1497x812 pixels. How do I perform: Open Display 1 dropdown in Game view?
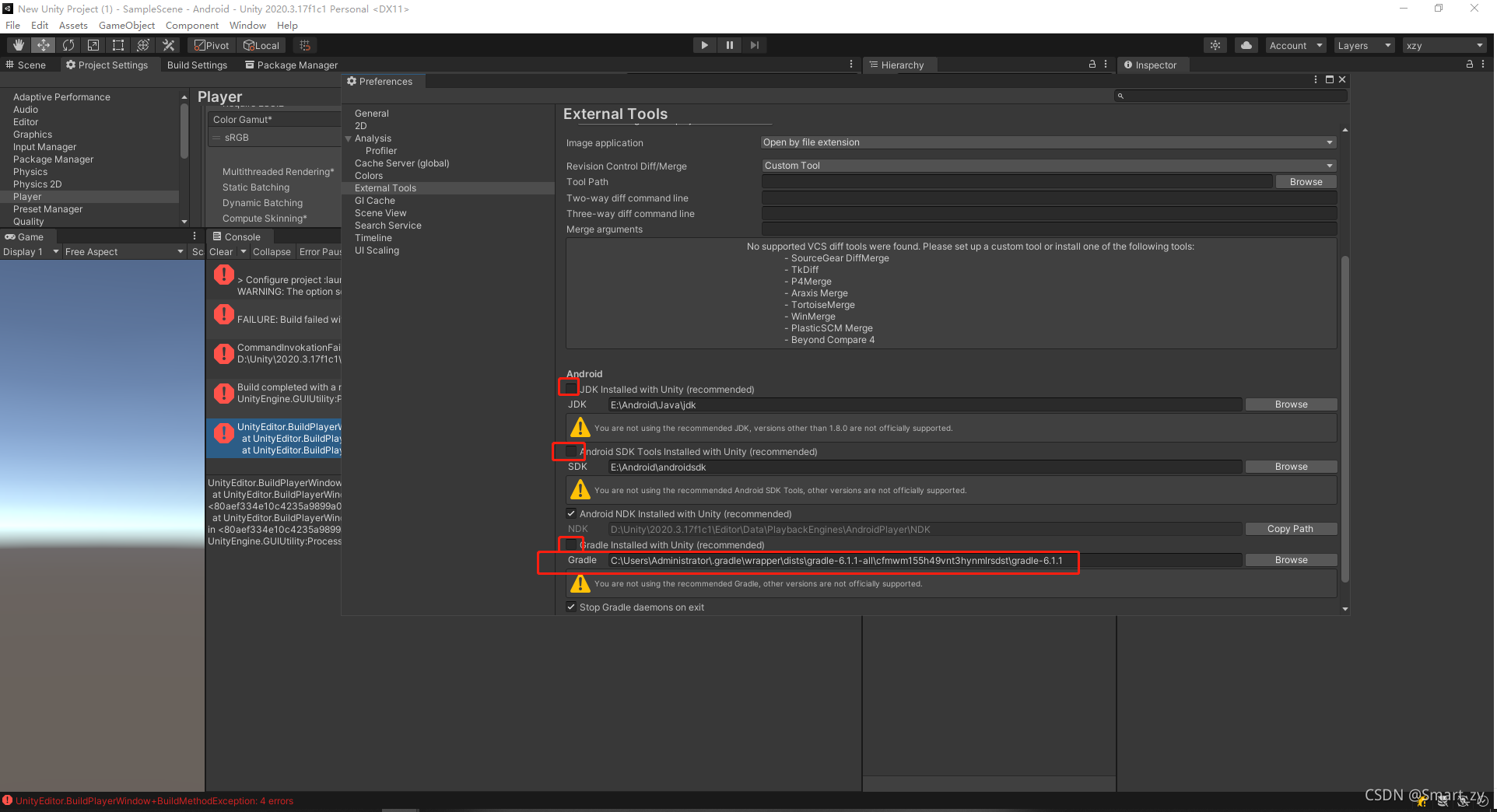(x=31, y=251)
